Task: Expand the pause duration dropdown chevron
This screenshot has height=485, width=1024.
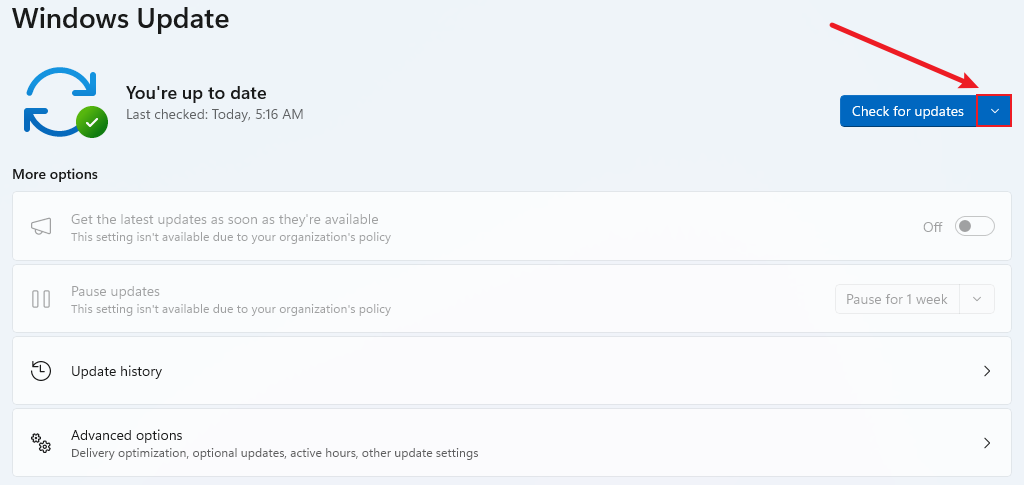Action: click(x=977, y=299)
